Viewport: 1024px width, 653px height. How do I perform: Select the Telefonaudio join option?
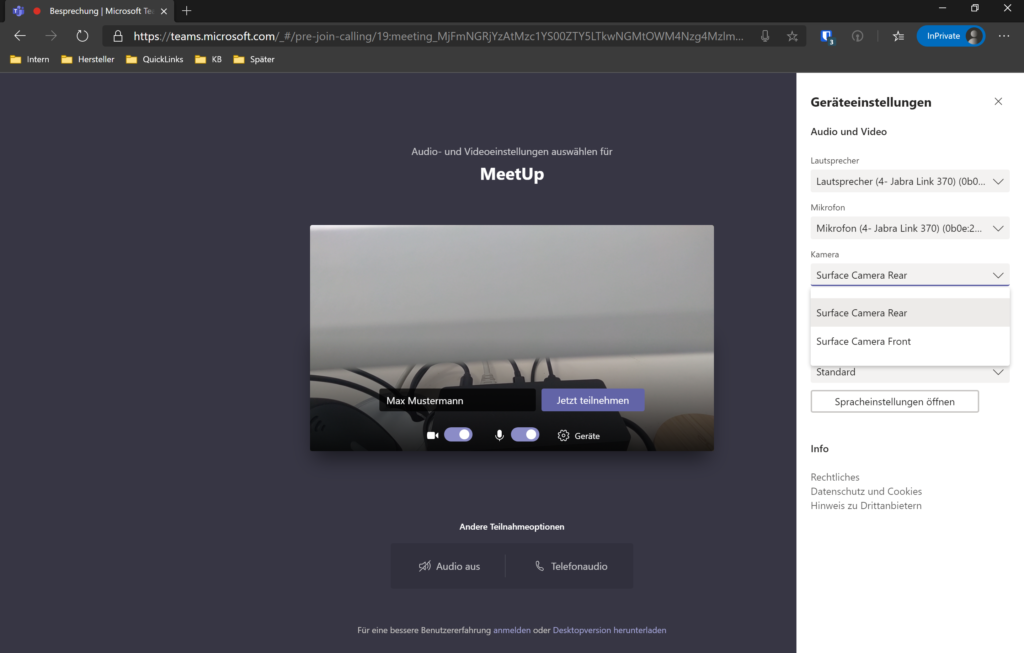[x=570, y=566]
